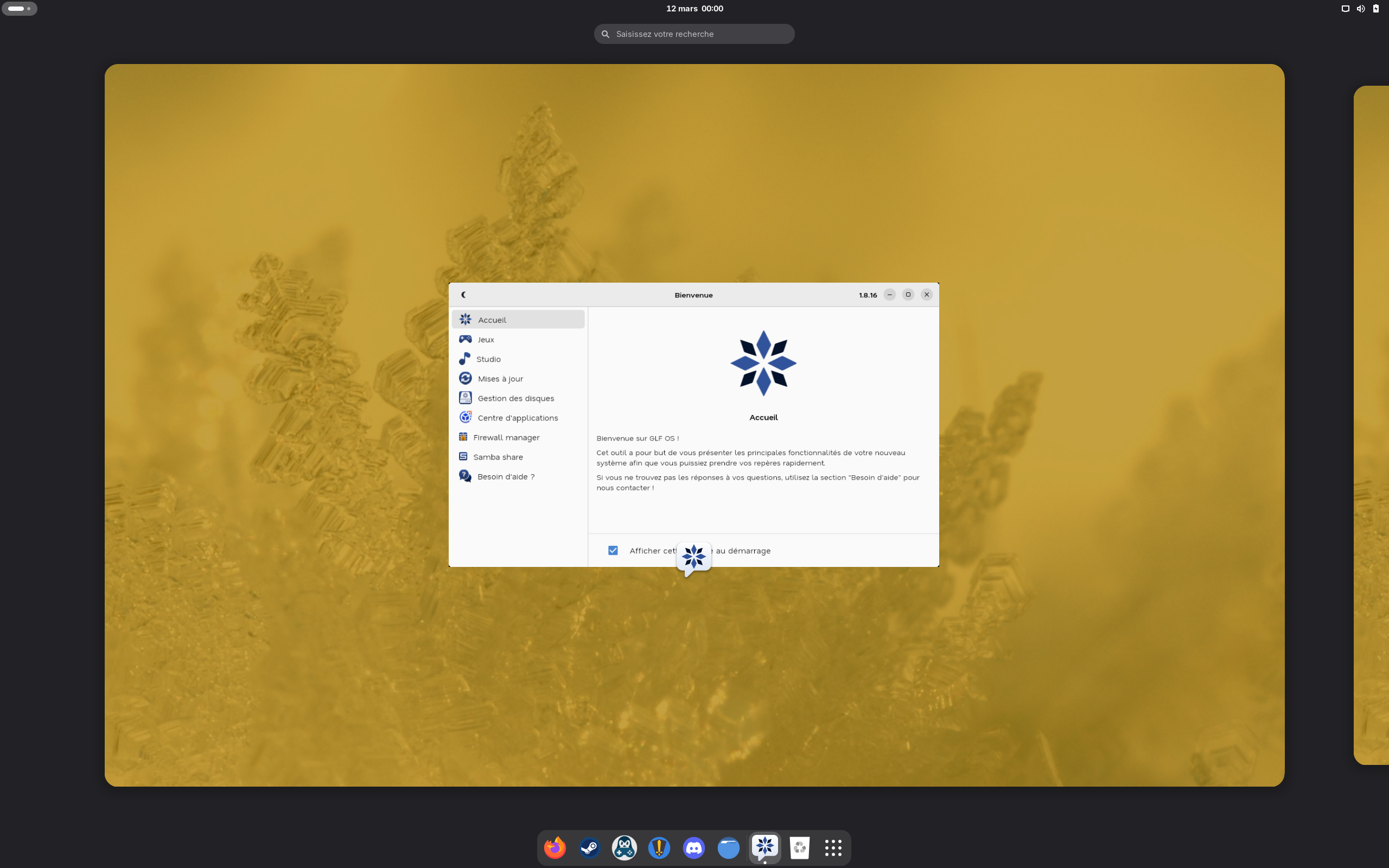Select Centre d'applications icon
This screenshot has height=868, width=1389.
point(465,417)
